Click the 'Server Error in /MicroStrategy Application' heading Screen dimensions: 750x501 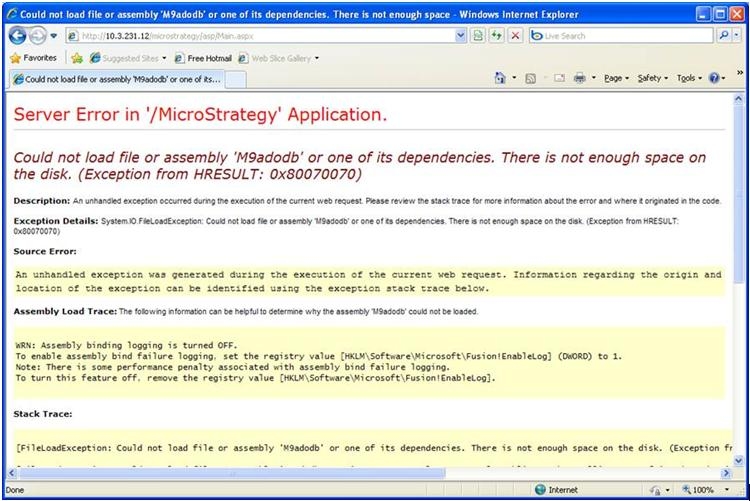[200, 115]
